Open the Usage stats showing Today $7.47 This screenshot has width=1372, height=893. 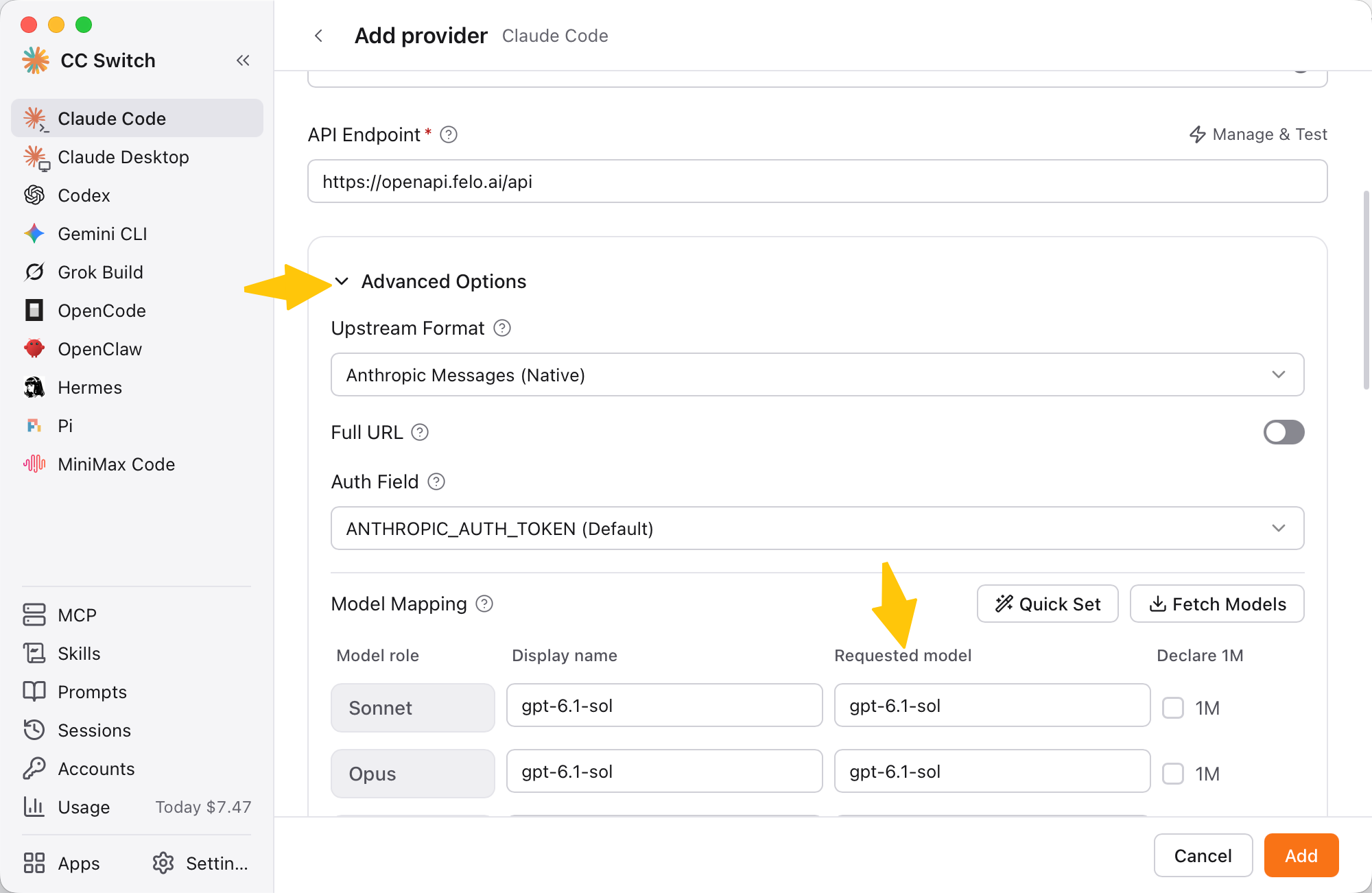coord(137,807)
